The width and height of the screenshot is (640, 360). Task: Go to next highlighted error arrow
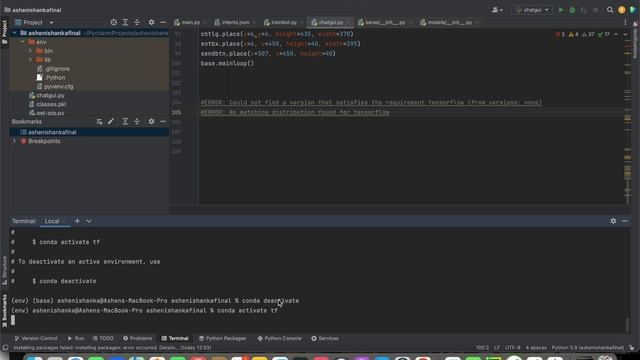(x=625, y=35)
